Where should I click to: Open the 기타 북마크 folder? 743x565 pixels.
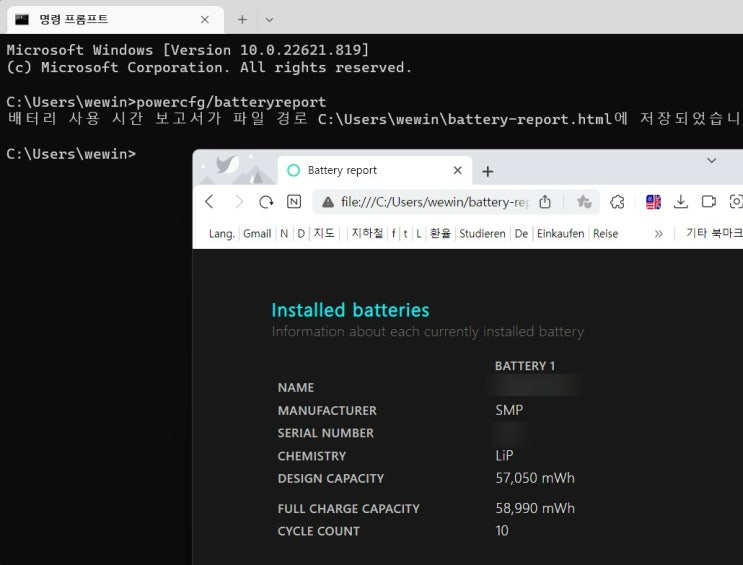pos(714,233)
